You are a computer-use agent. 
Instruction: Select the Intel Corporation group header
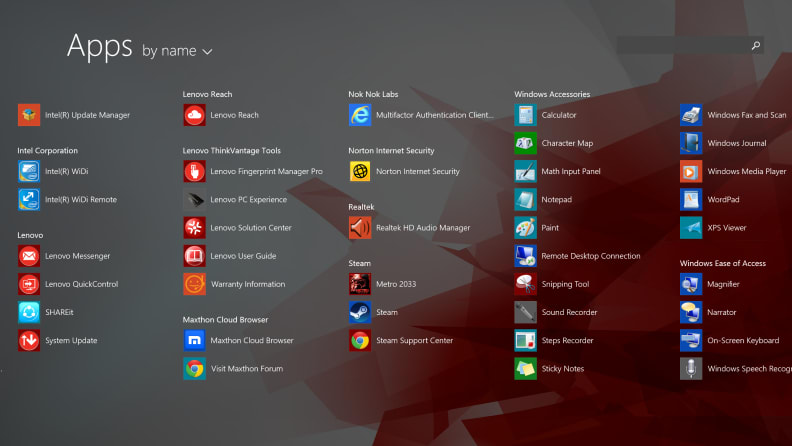[47, 151]
